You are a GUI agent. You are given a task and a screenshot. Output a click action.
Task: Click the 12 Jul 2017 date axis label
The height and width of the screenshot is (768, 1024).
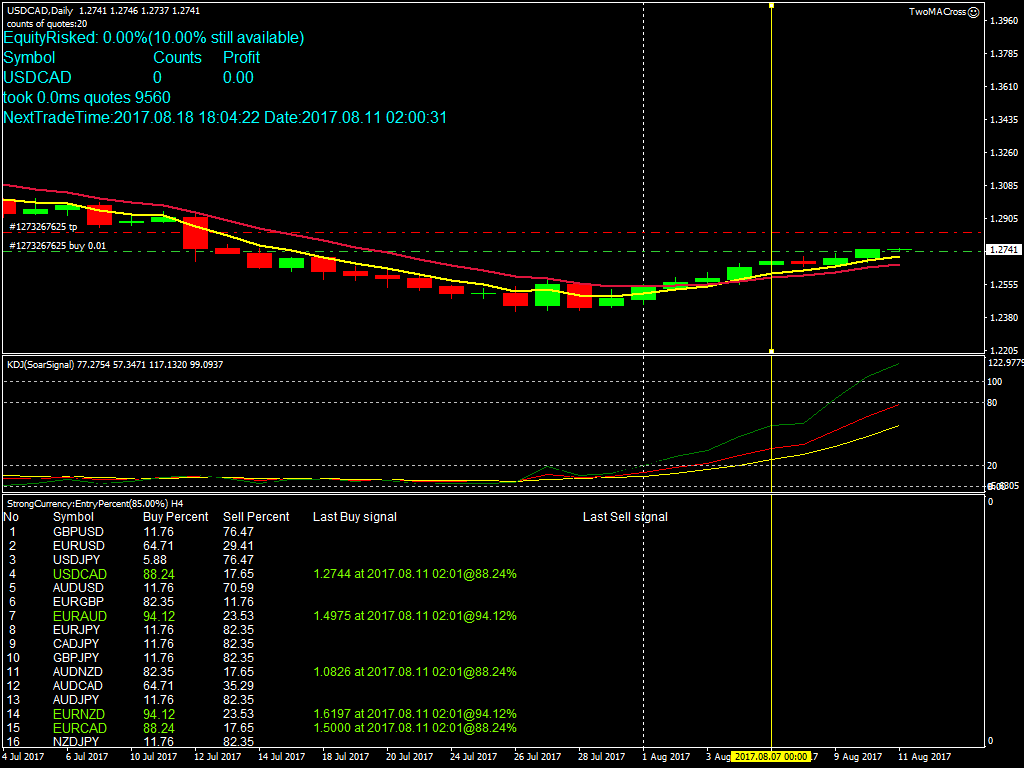point(217,756)
